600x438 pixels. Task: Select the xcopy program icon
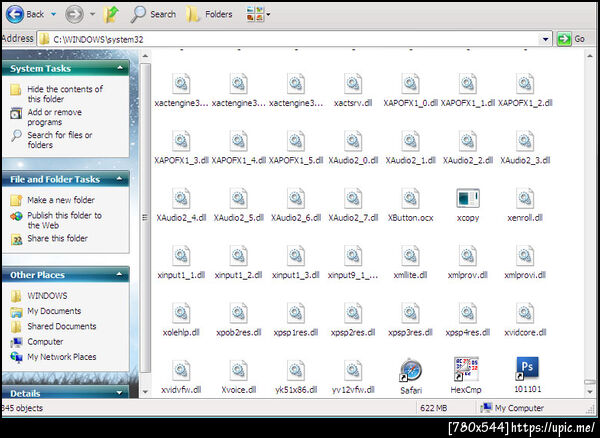point(468,198)
